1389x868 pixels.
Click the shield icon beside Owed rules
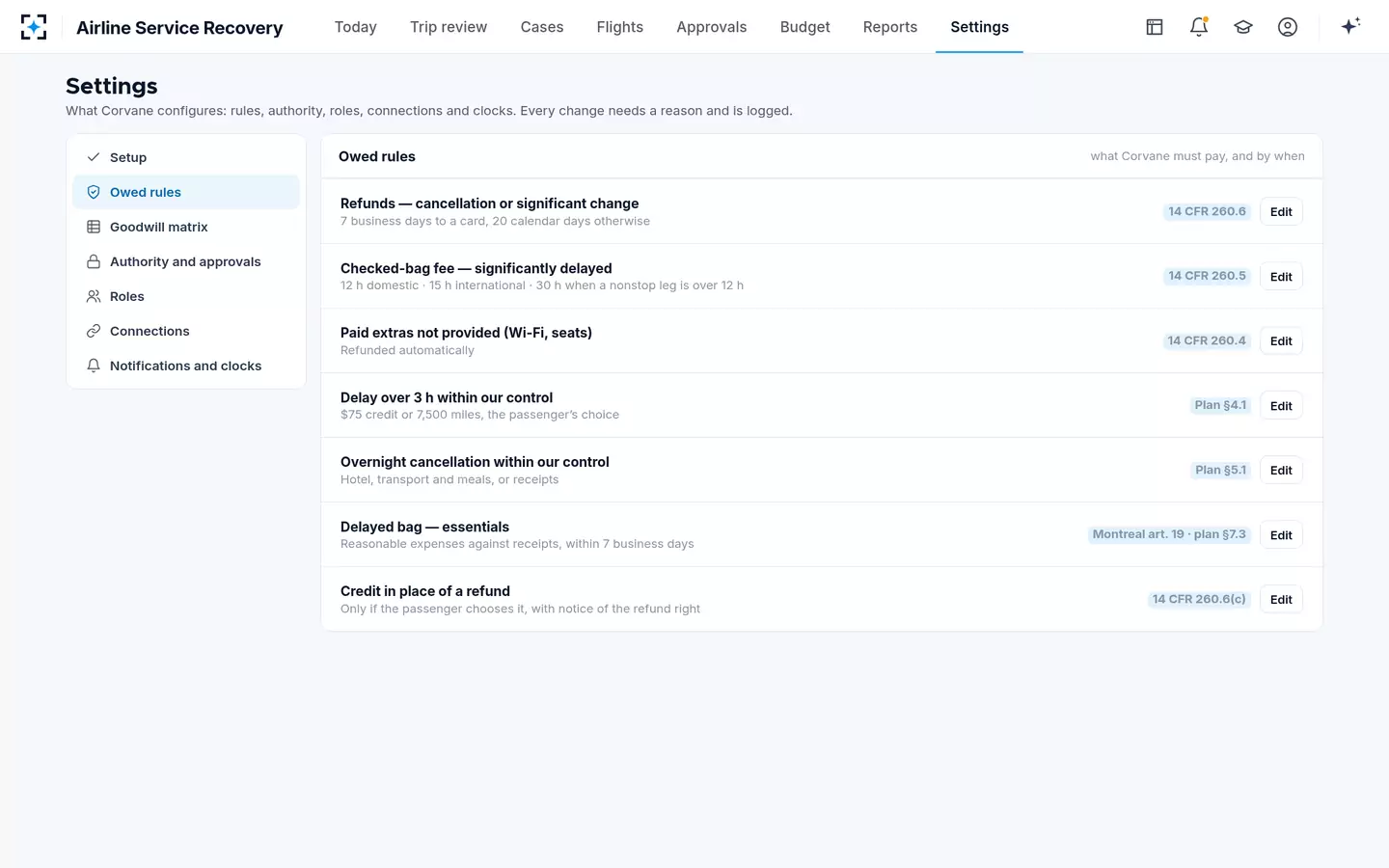coord(94,192)
